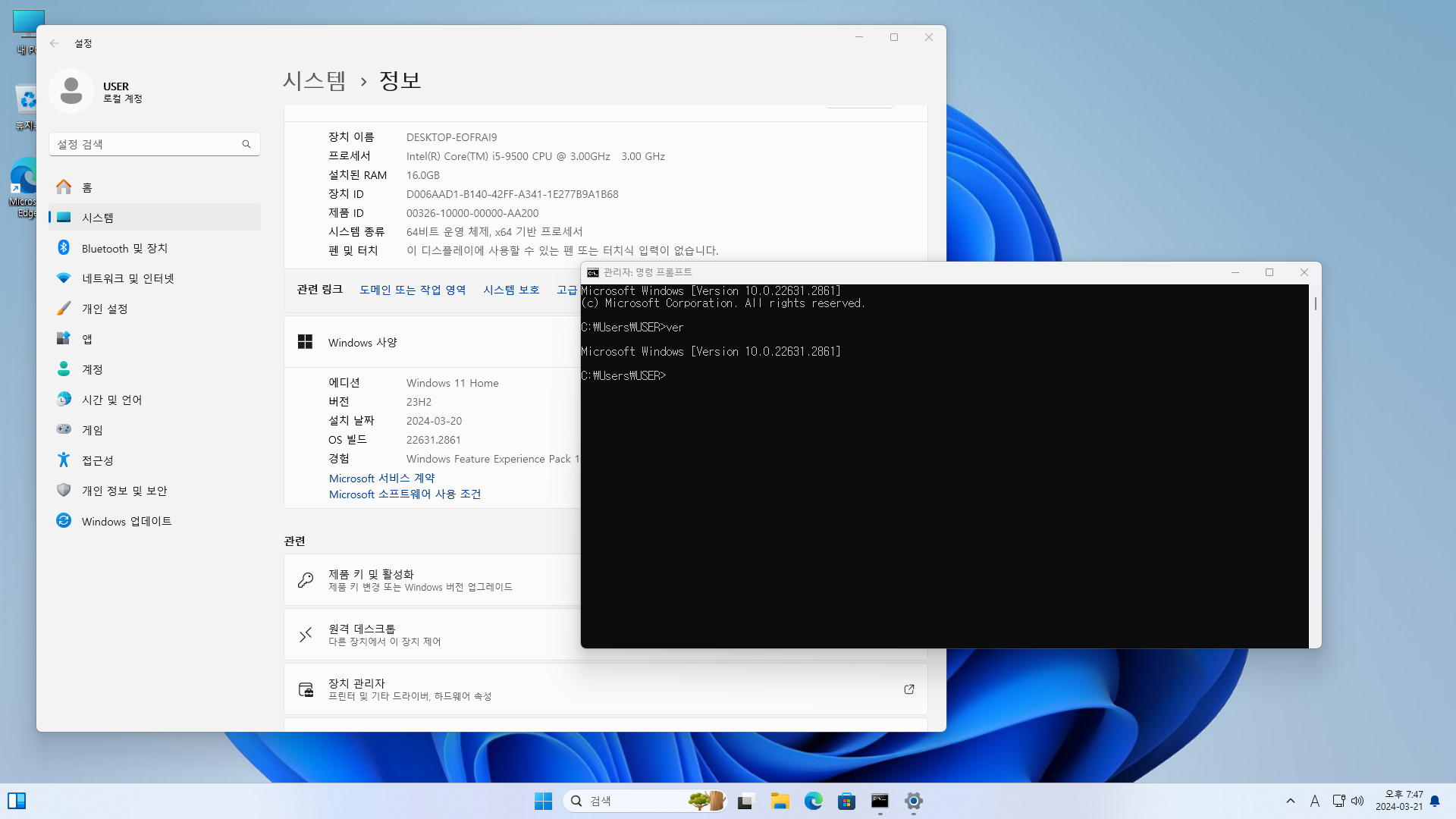Click the 접근성 accessibility figure icon

(64, 460)
